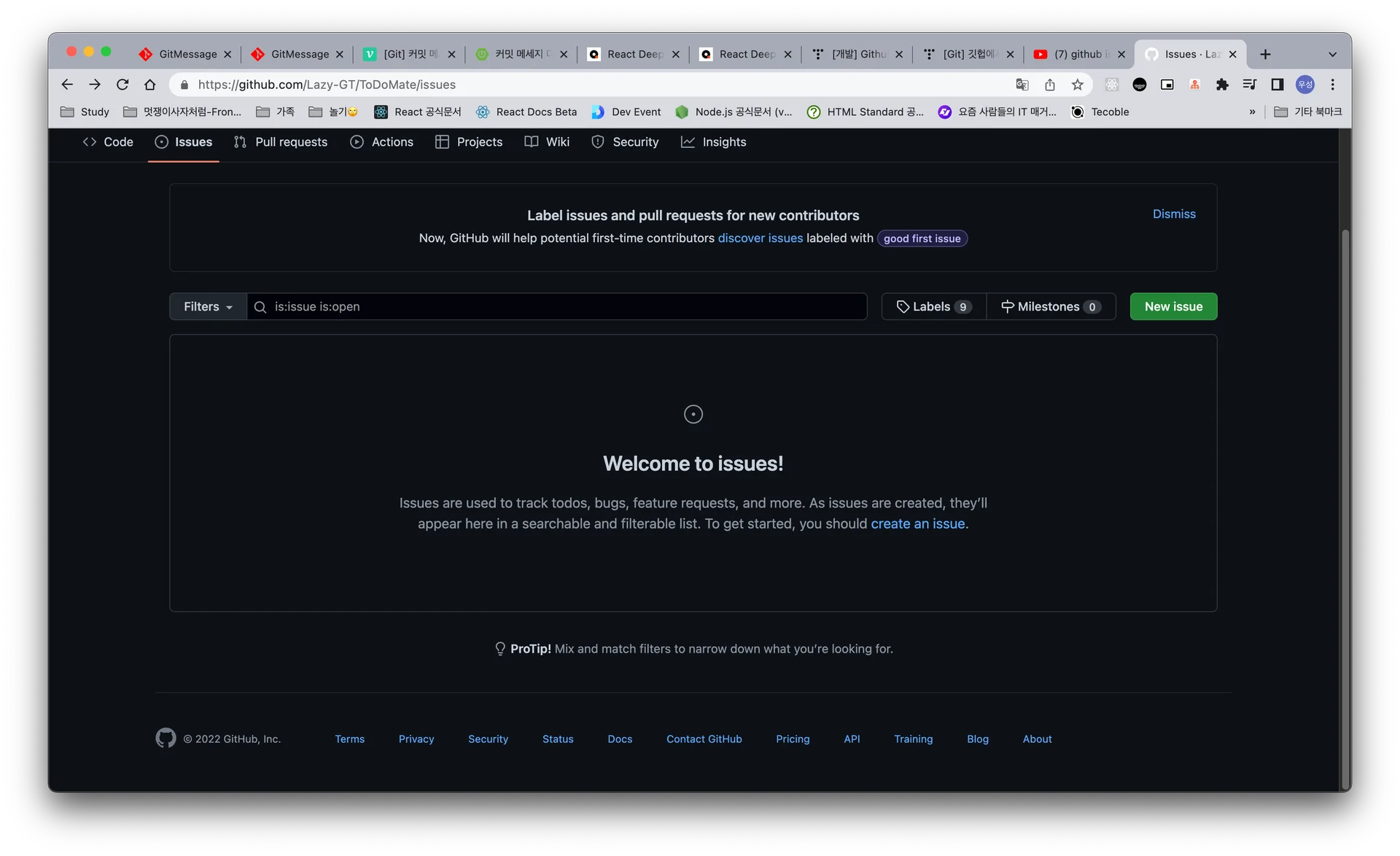Open the Filters dropdown

(x=207, y=306)
